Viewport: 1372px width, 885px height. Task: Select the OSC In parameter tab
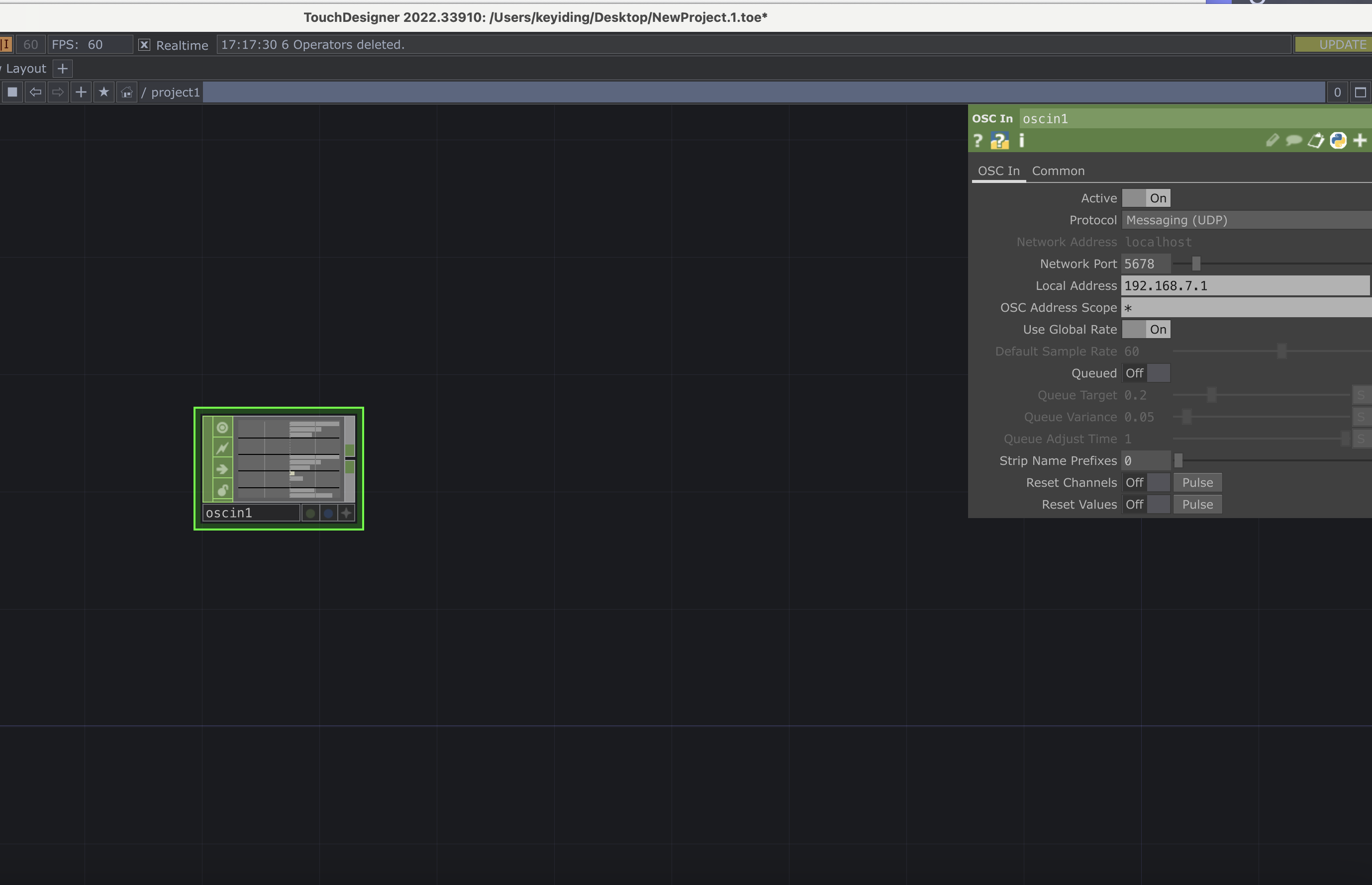[998, 171]
